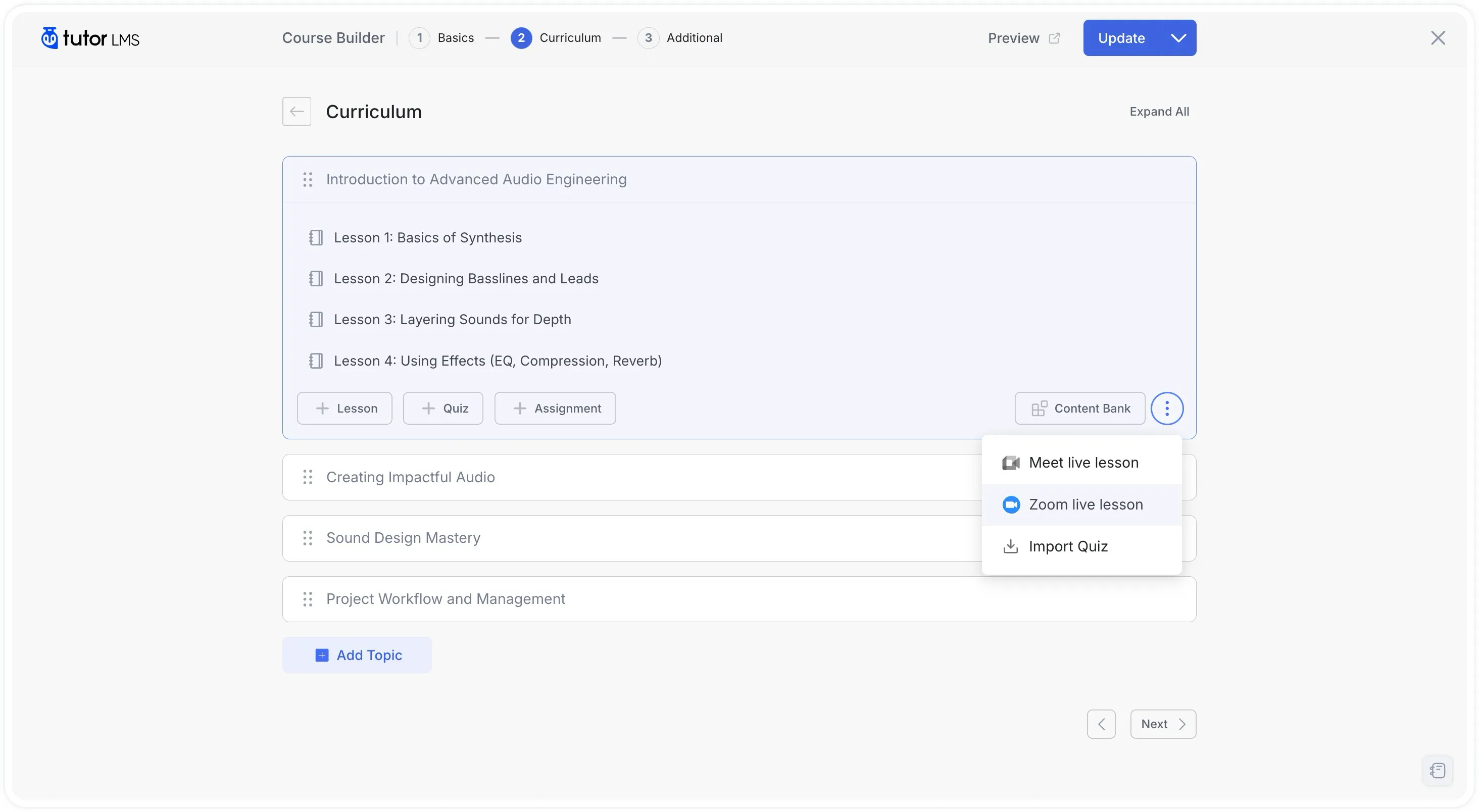
Task: Choose Meet live lesson from the menu
Action: [x=1081, y=463]
